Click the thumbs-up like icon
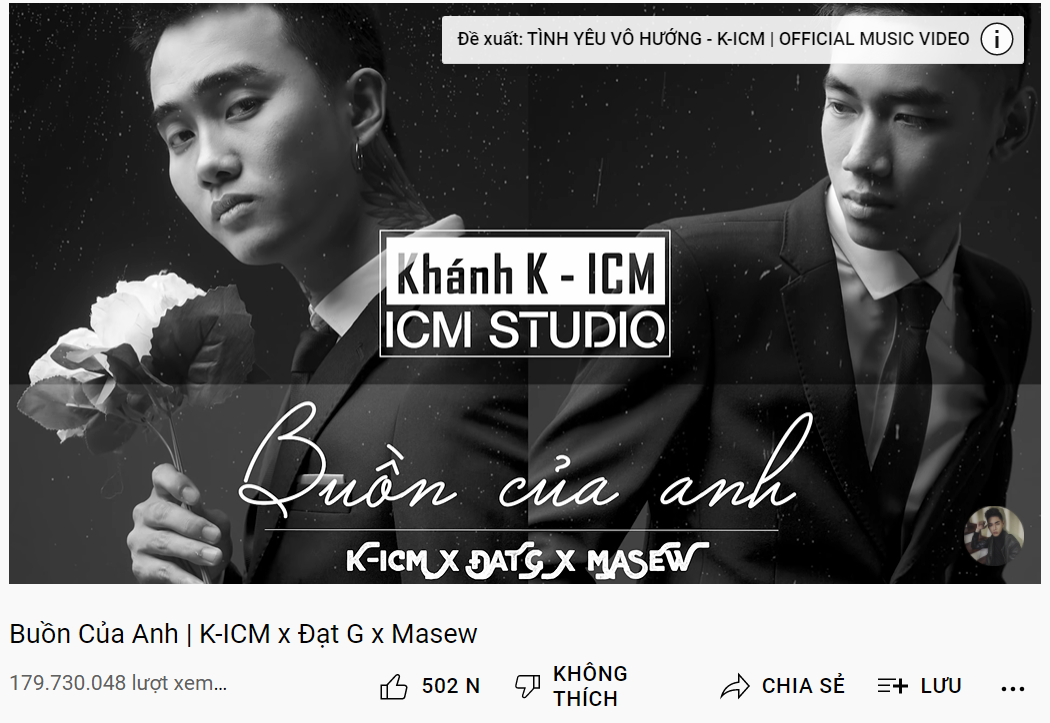This screenshot has width=1050, height=723. point(394,686)
